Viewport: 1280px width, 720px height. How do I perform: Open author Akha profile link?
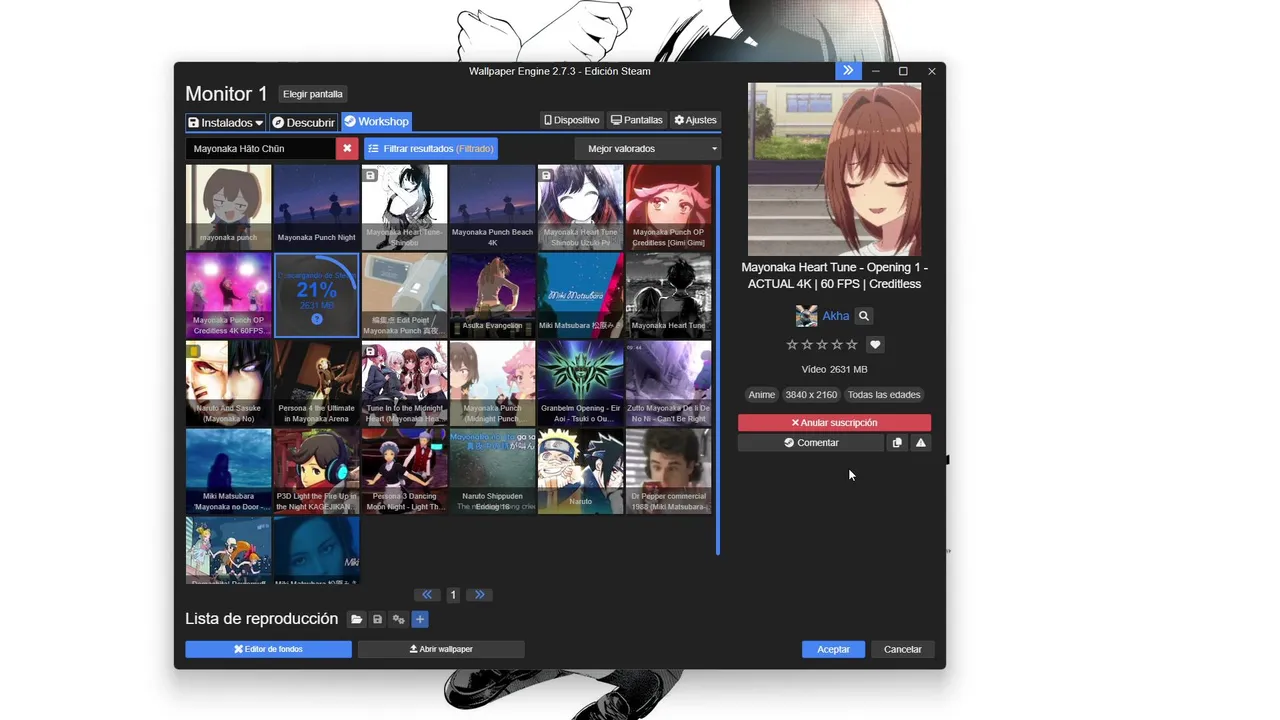click(836, 316)
